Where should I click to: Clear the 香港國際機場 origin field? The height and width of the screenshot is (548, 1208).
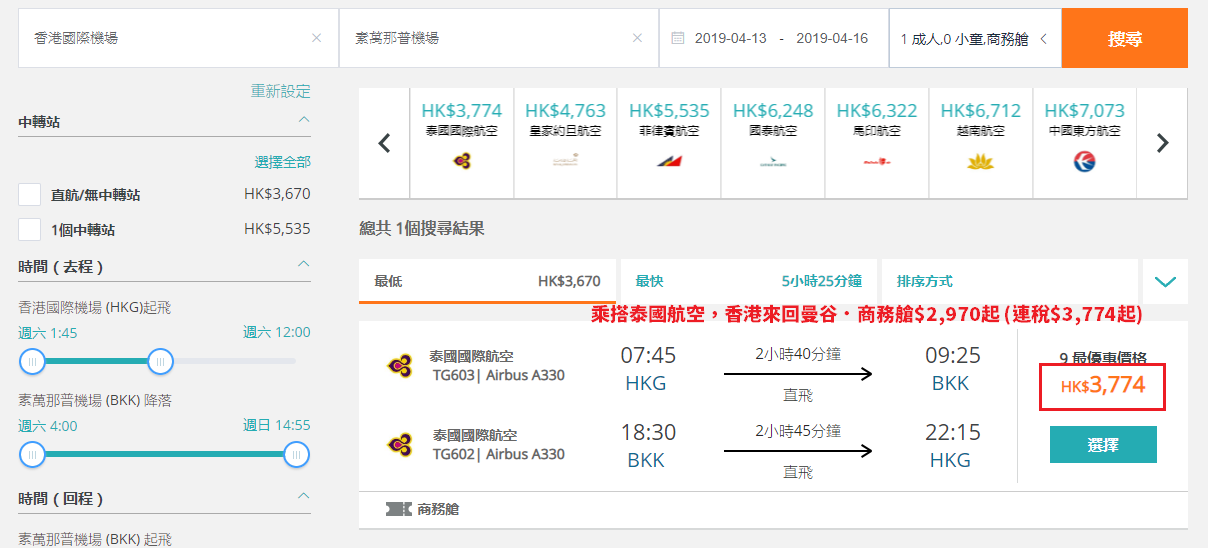(x=317, y=38)
